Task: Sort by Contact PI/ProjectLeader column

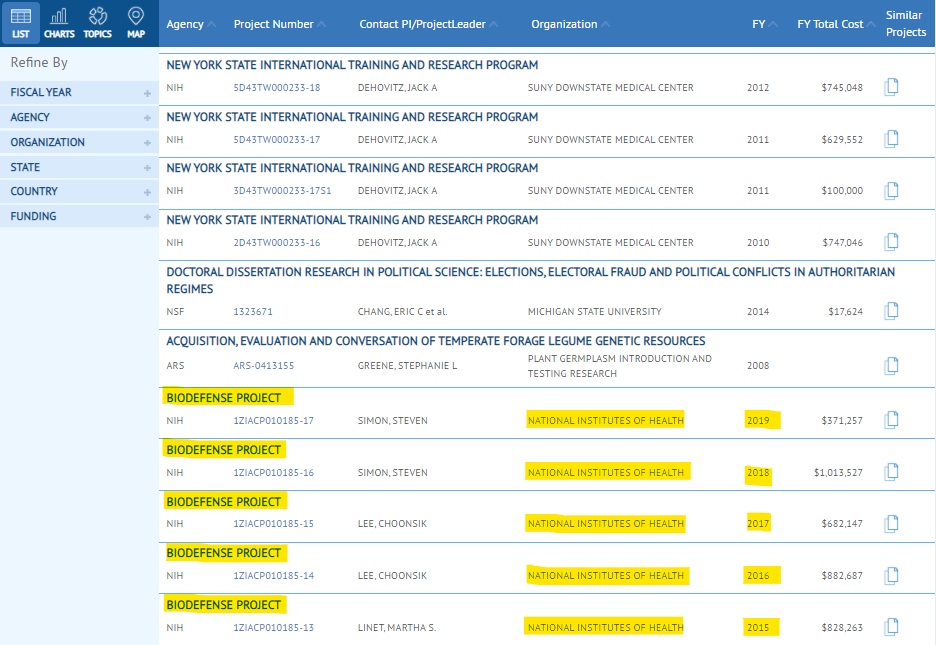Action: [428, 24]
